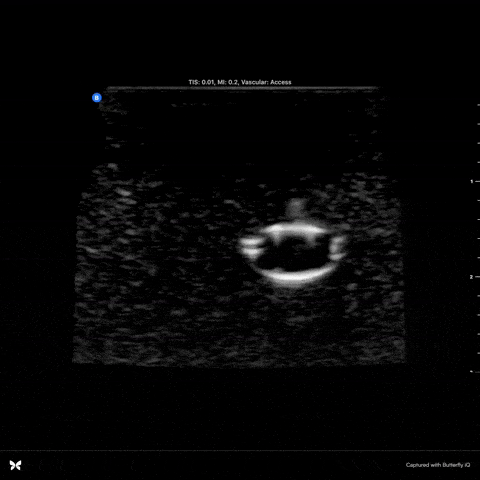Click the 'TIS: 0.01, MI: 0.2, Vascular: Access' text
Viewport: 480px width, 480px height.
(240, 82)
